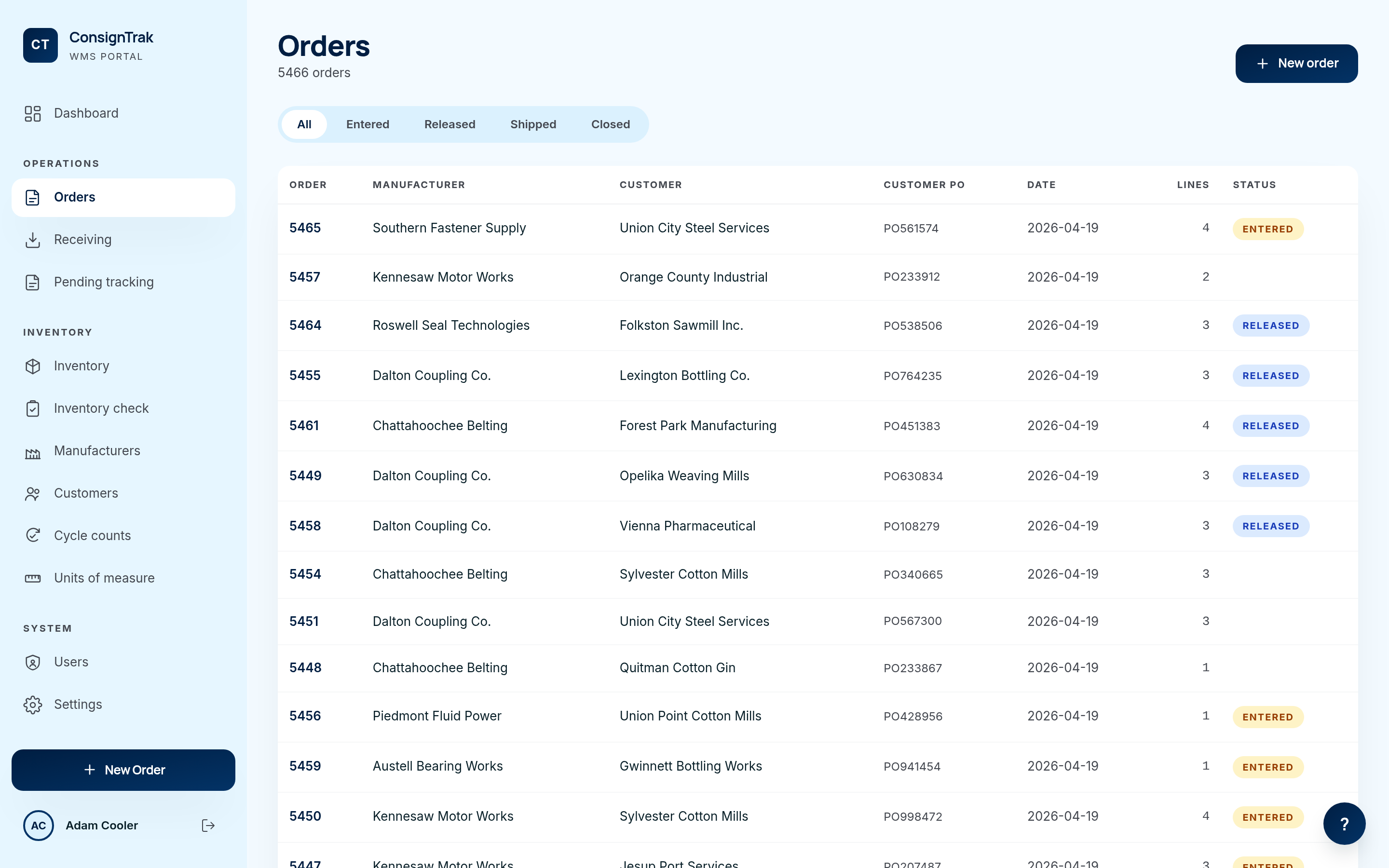This screenshot has width=1389, height=868.
Task: Switch to the Entered orders filter
Action: click(368, 124)
